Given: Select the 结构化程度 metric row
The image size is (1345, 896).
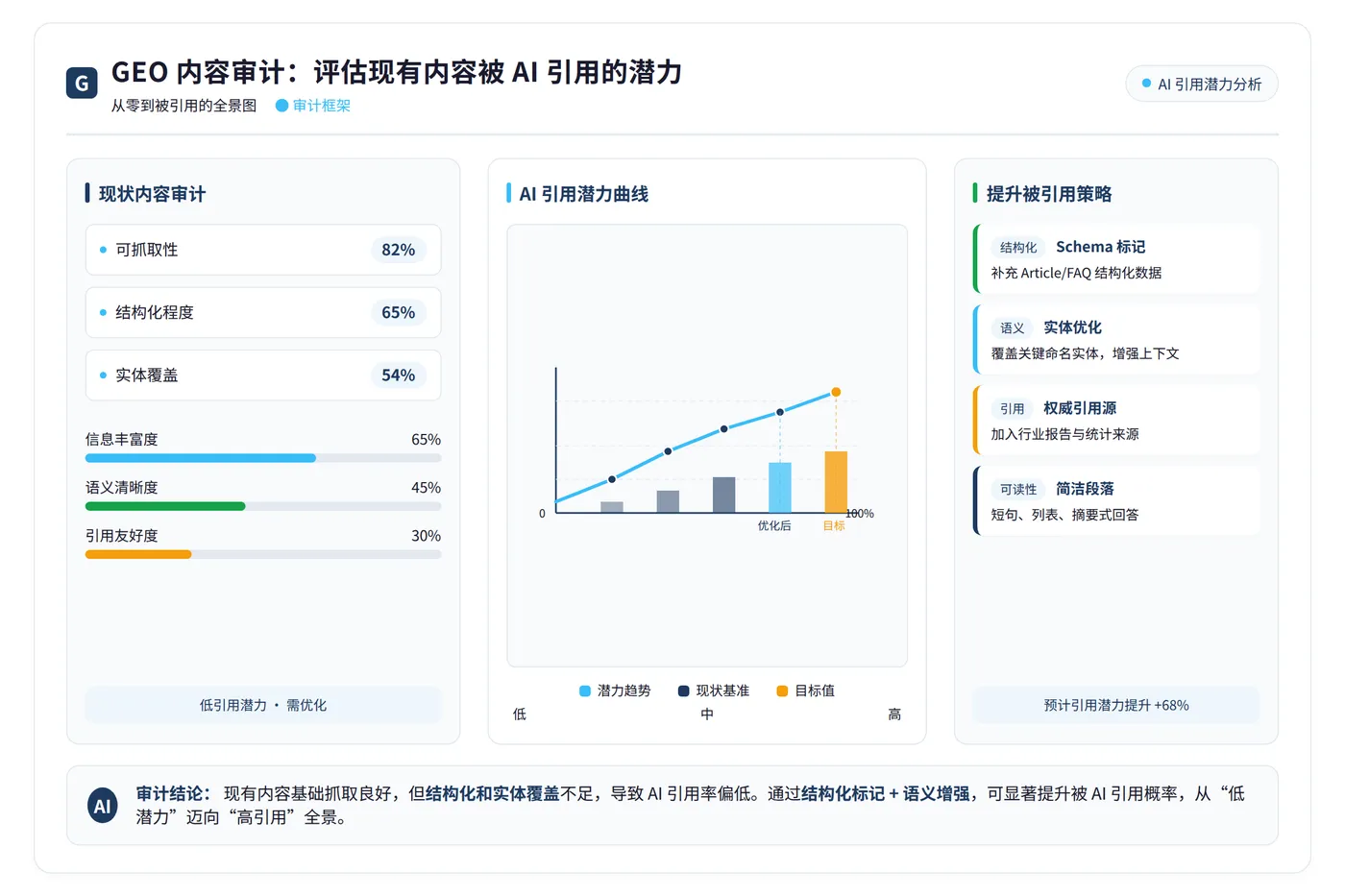Looking at the screenshot, I should pos(263,312).
